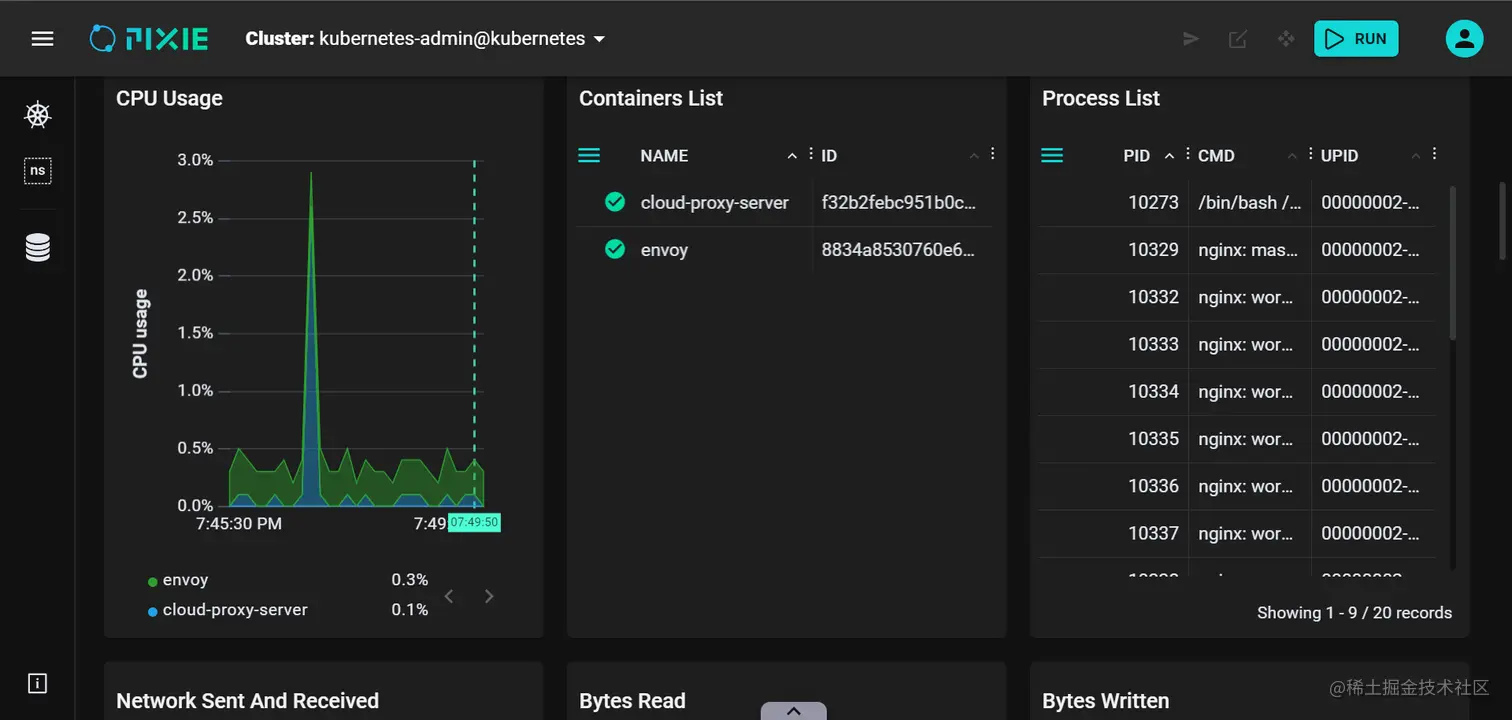1512x720 pixels.
Task: Click envoy container status check icon
Action: (x=615, y=249)
